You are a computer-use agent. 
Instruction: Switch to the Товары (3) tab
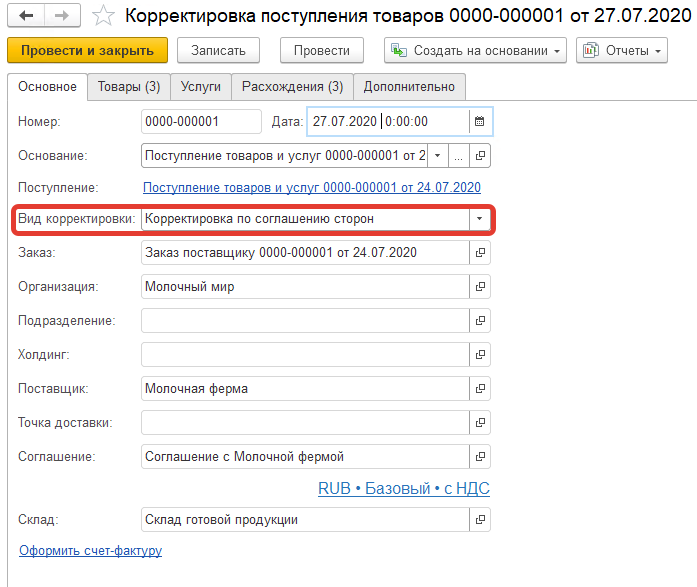click(128, 87)
